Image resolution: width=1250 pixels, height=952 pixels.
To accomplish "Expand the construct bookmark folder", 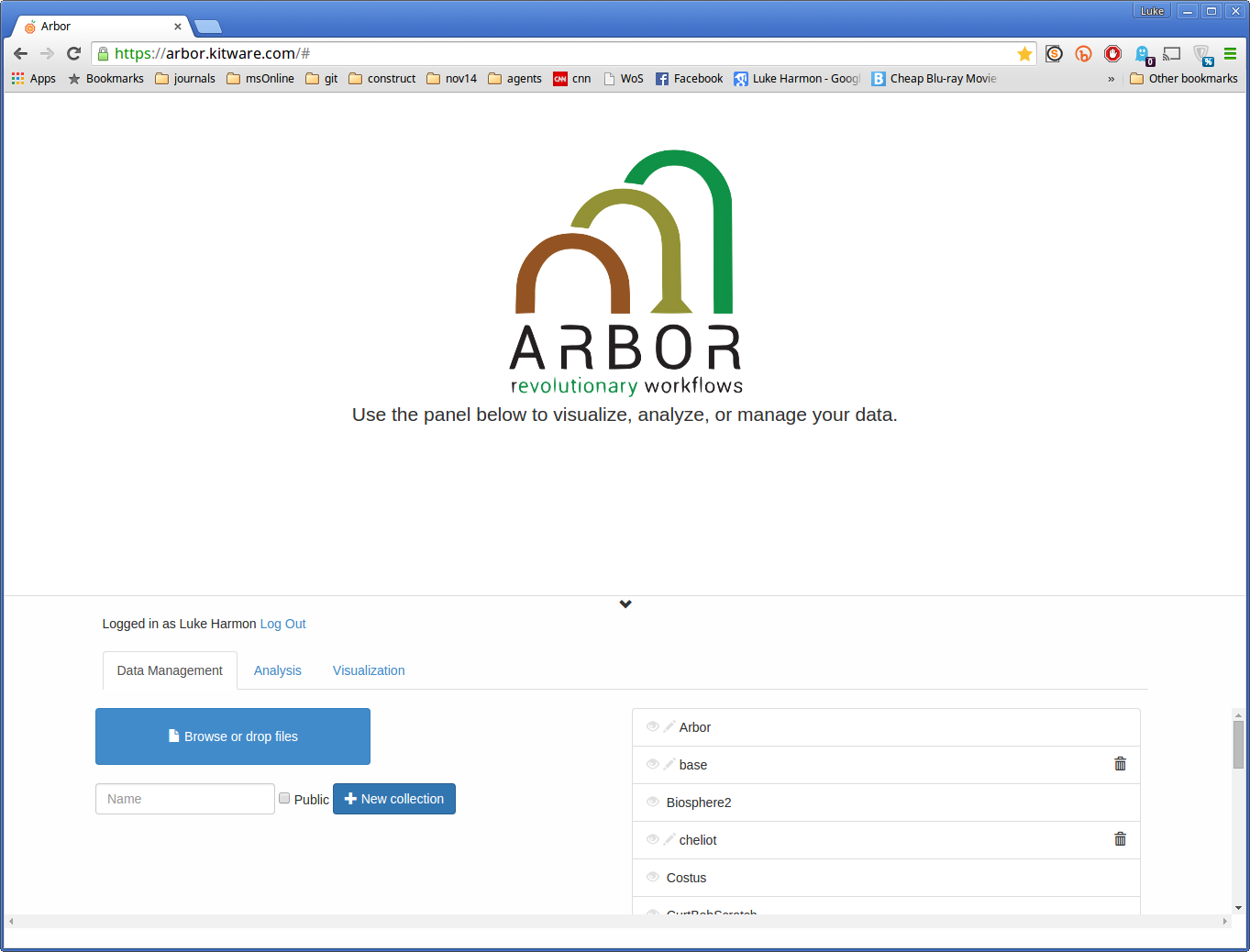I will [382, 79].
